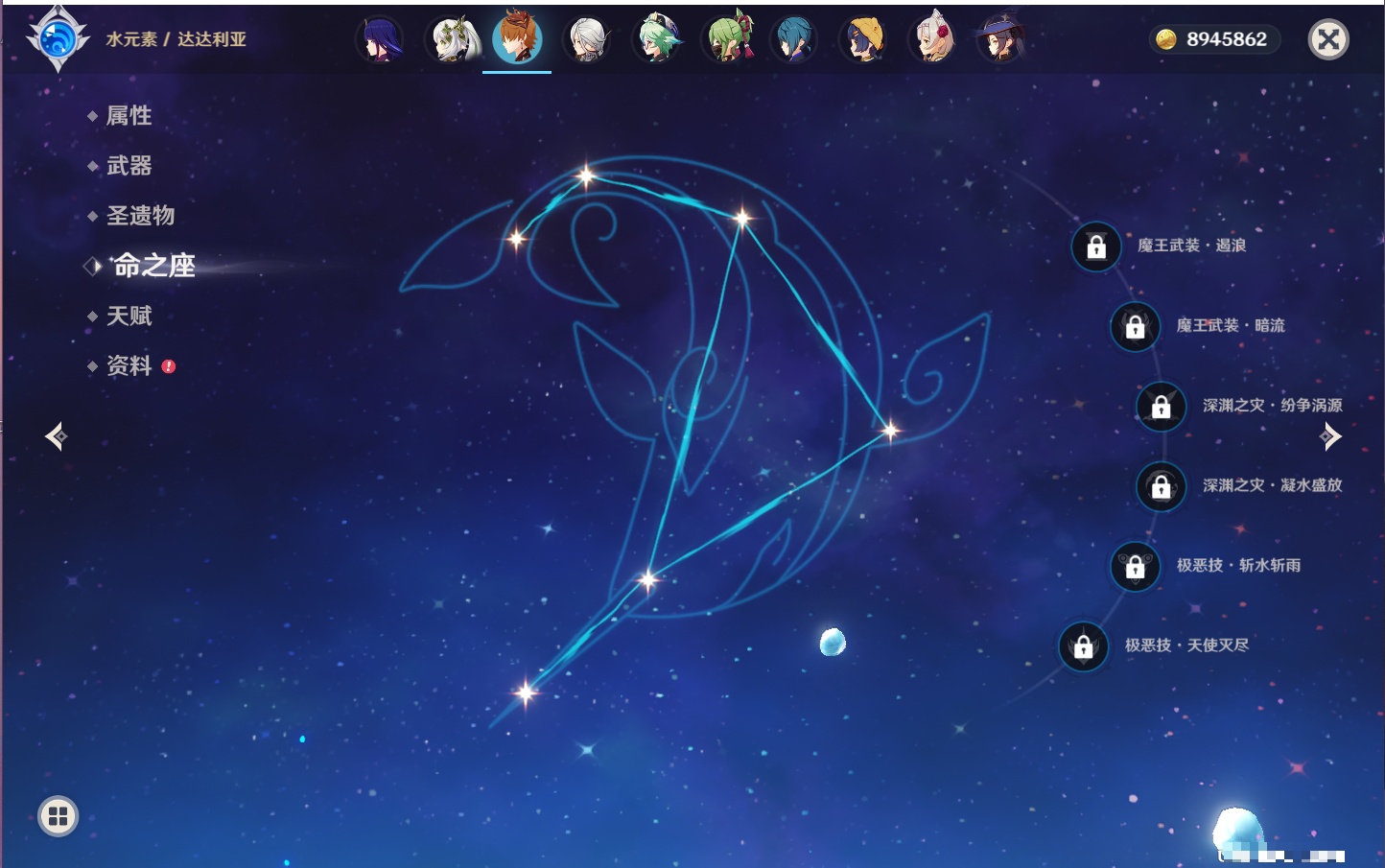Viewport: 1385px width, 868px height.
Task: Click the locked 魔王武装·遏浪 constellation node
Action: click(x=1096, y=246)
